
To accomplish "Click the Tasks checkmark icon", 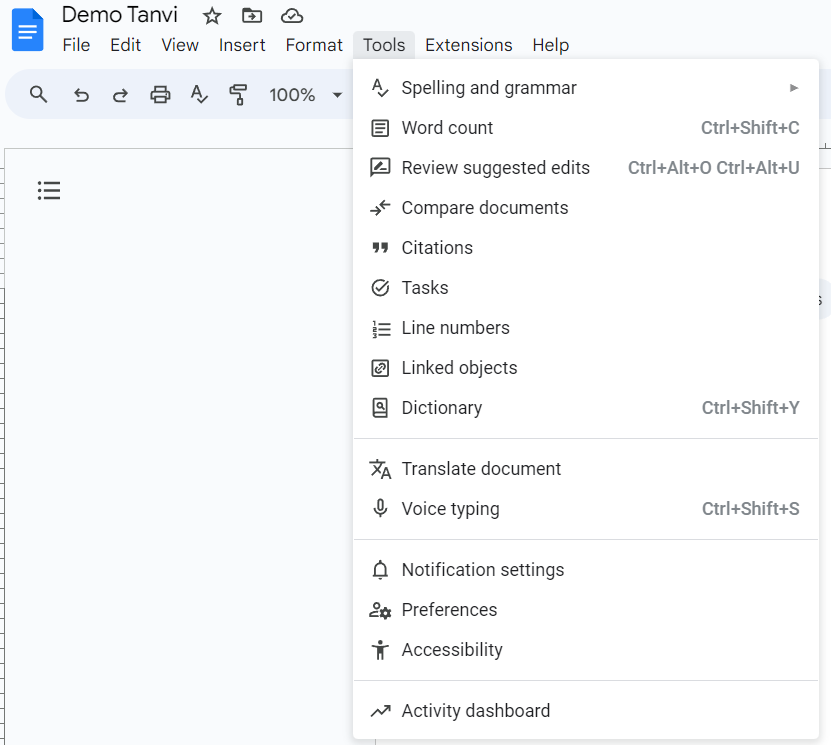I will [x=380, y=288].
